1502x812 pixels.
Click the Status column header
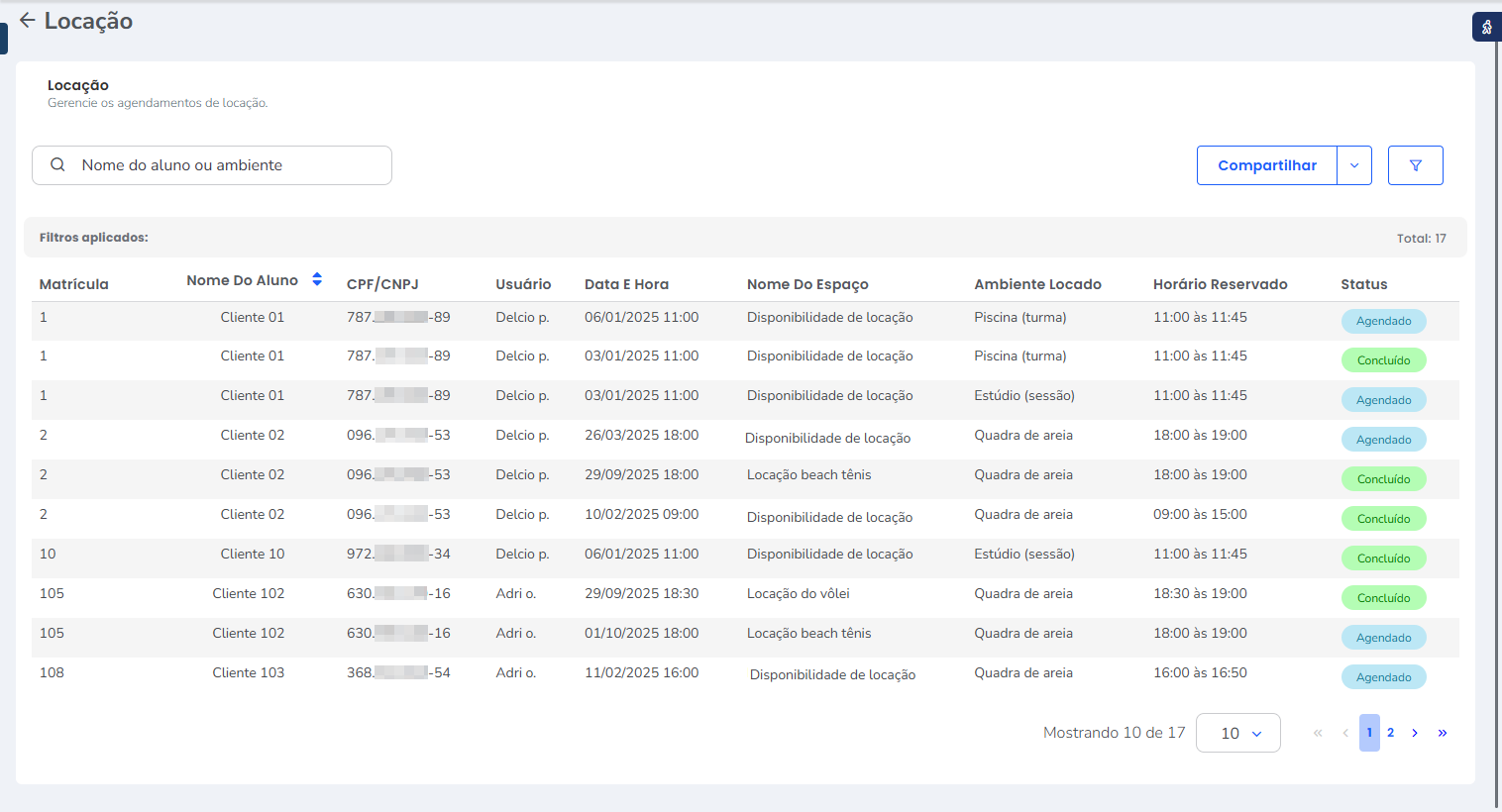1363,284
